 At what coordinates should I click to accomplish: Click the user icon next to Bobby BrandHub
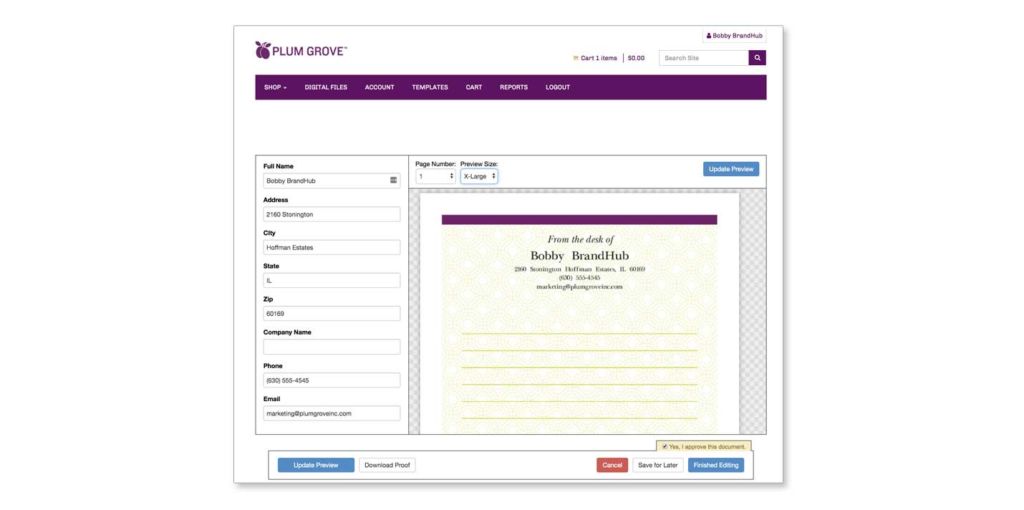[x=709, y=36]
